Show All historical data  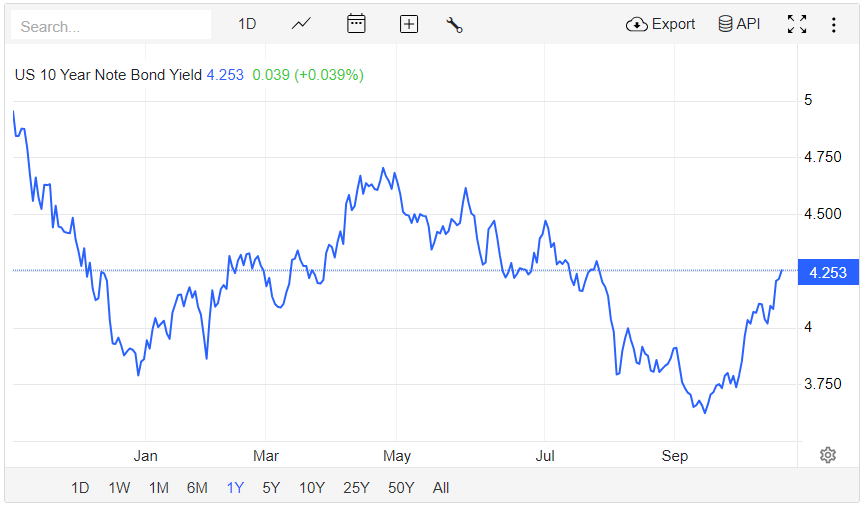click(441, 488)
